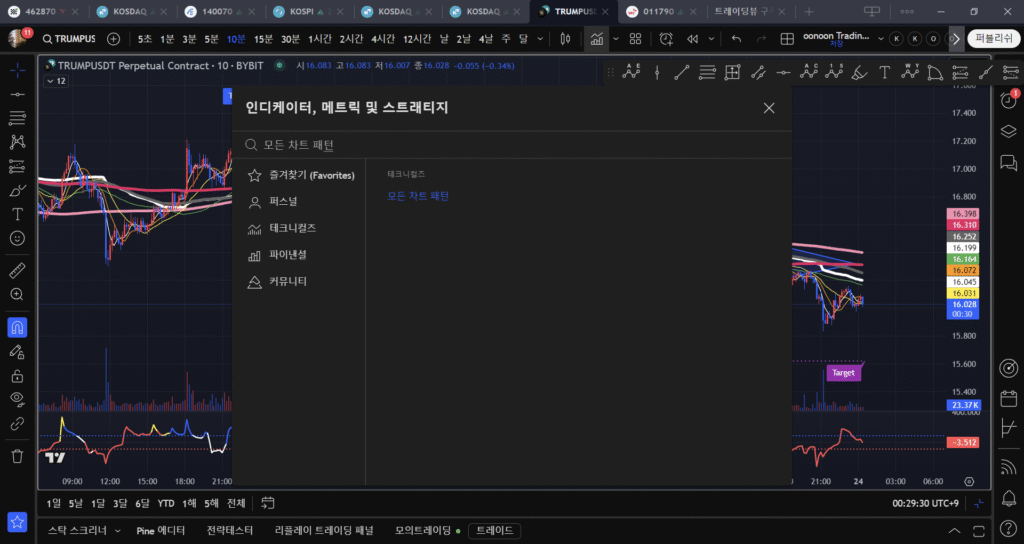
Task: Open the Pine 에디터 tab
Action: click(x=161, y=530)
